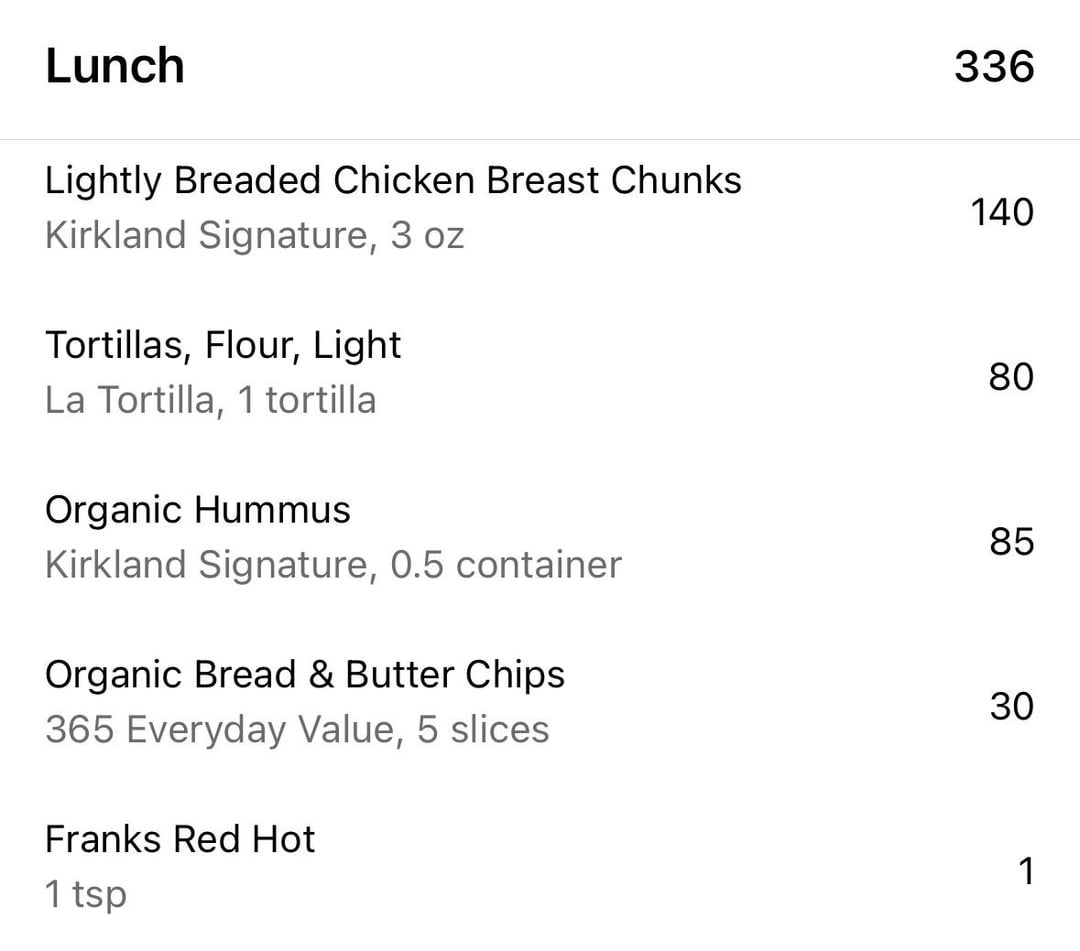
Task: Select the 5 slices serving text
Action: coord(483,730)
